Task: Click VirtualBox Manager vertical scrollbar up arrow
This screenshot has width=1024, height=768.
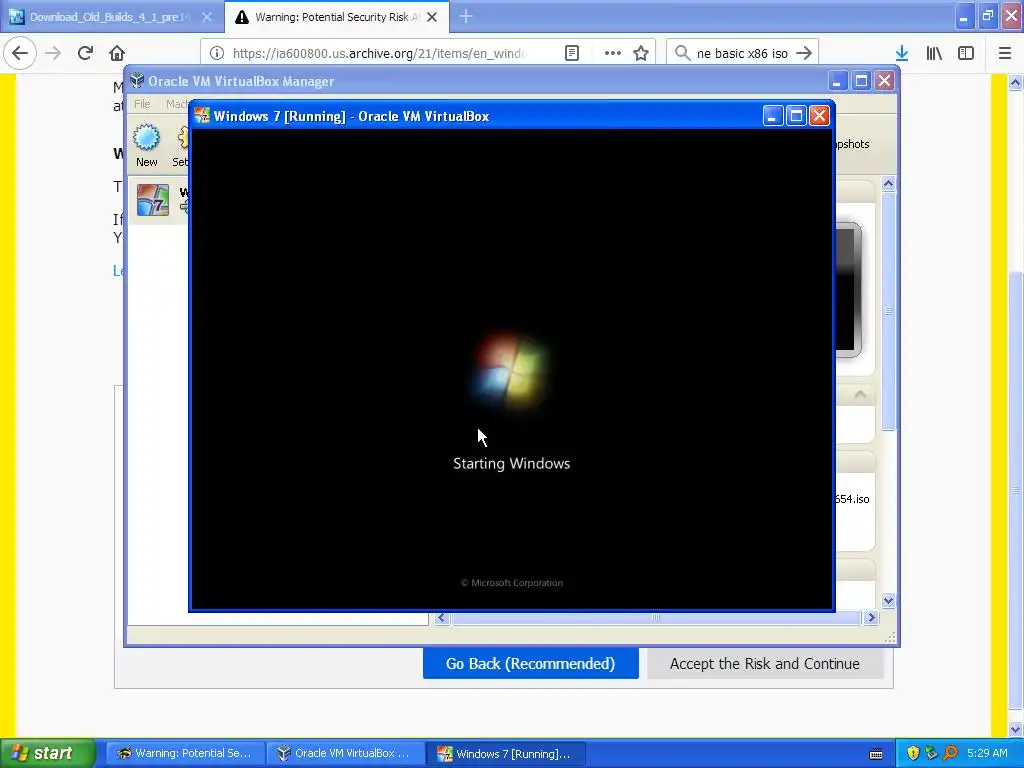Action: [888, 184]
